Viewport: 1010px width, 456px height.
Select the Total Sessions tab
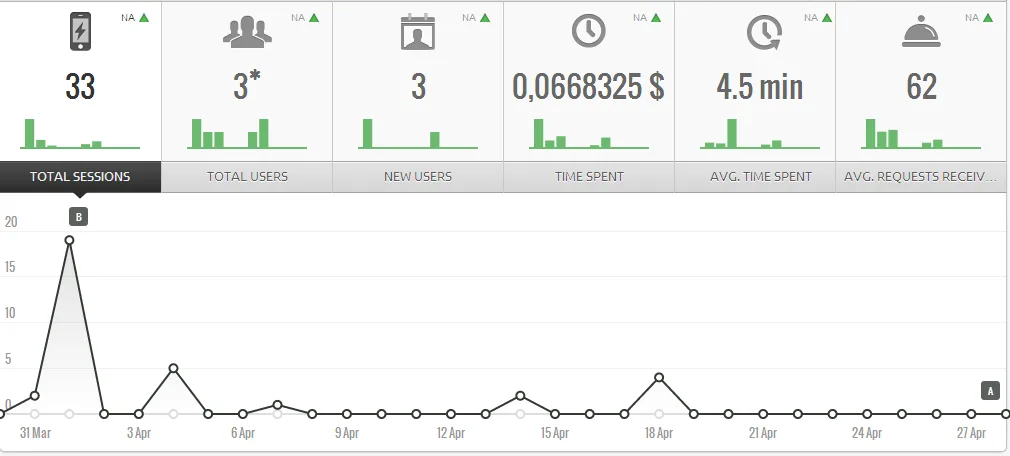click(x=80, y=176)
